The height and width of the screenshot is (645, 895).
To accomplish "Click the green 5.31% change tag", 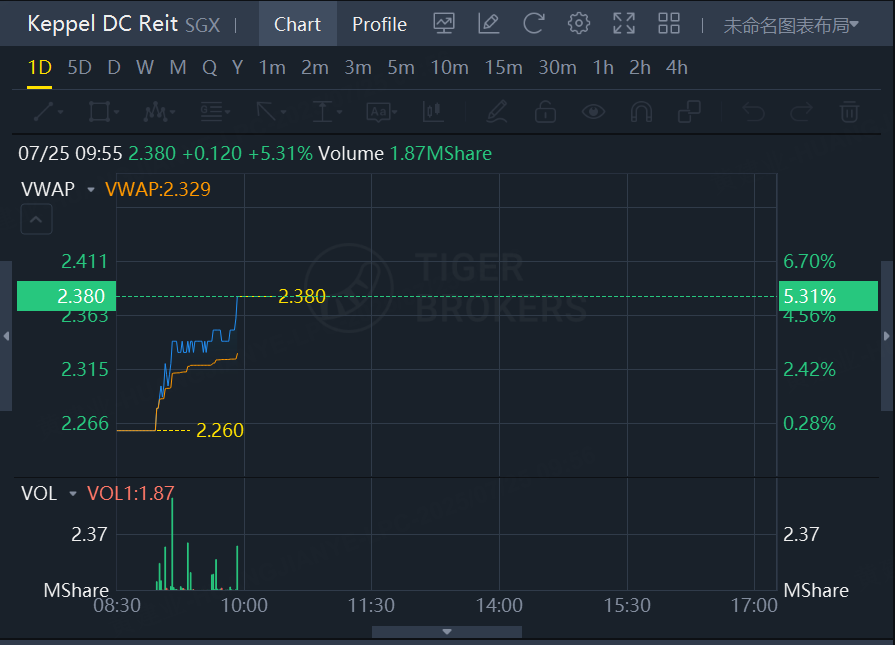I will pos(828,296).
